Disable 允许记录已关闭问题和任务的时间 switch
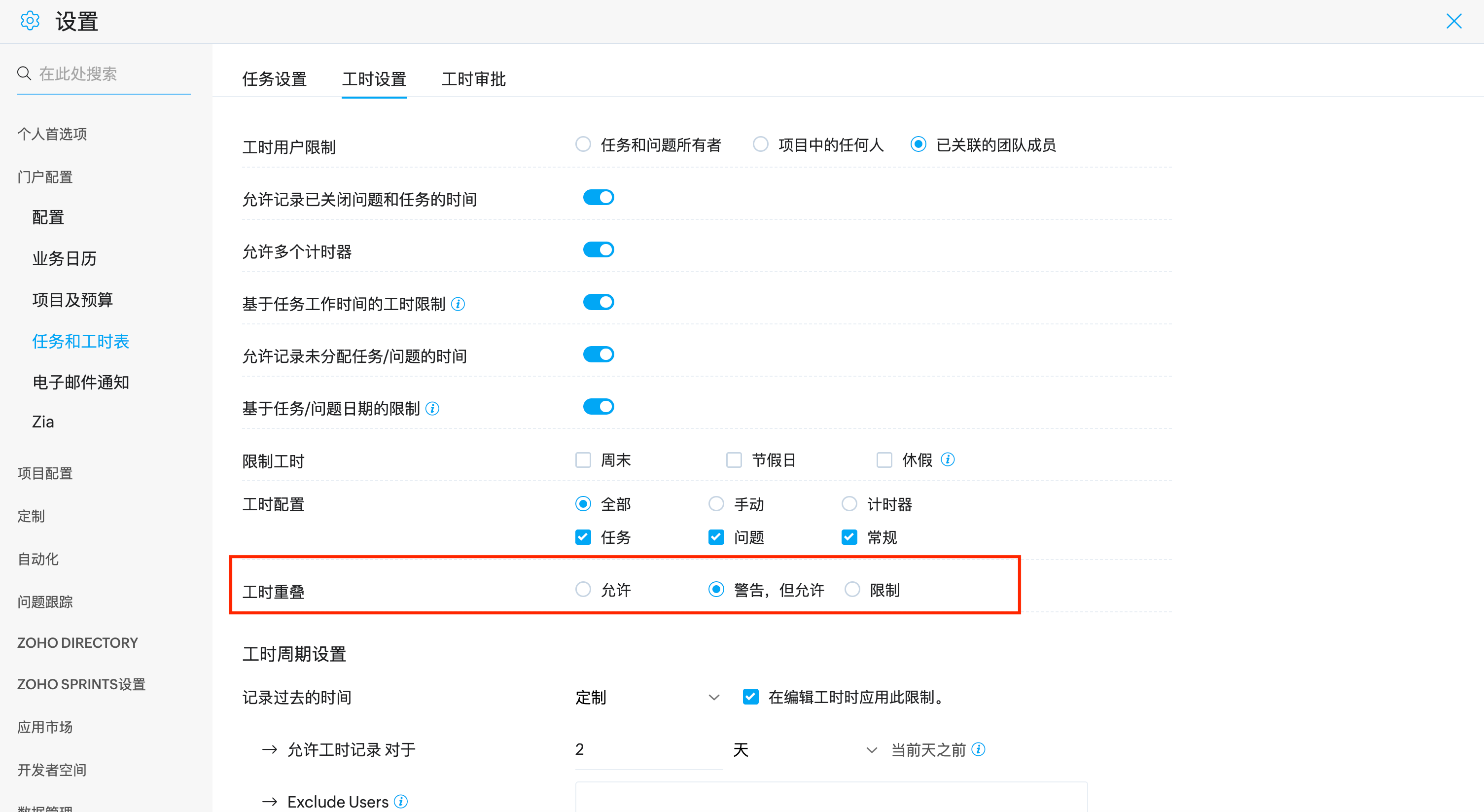This screenshot has width=1484, height=812. coord(598,198)
